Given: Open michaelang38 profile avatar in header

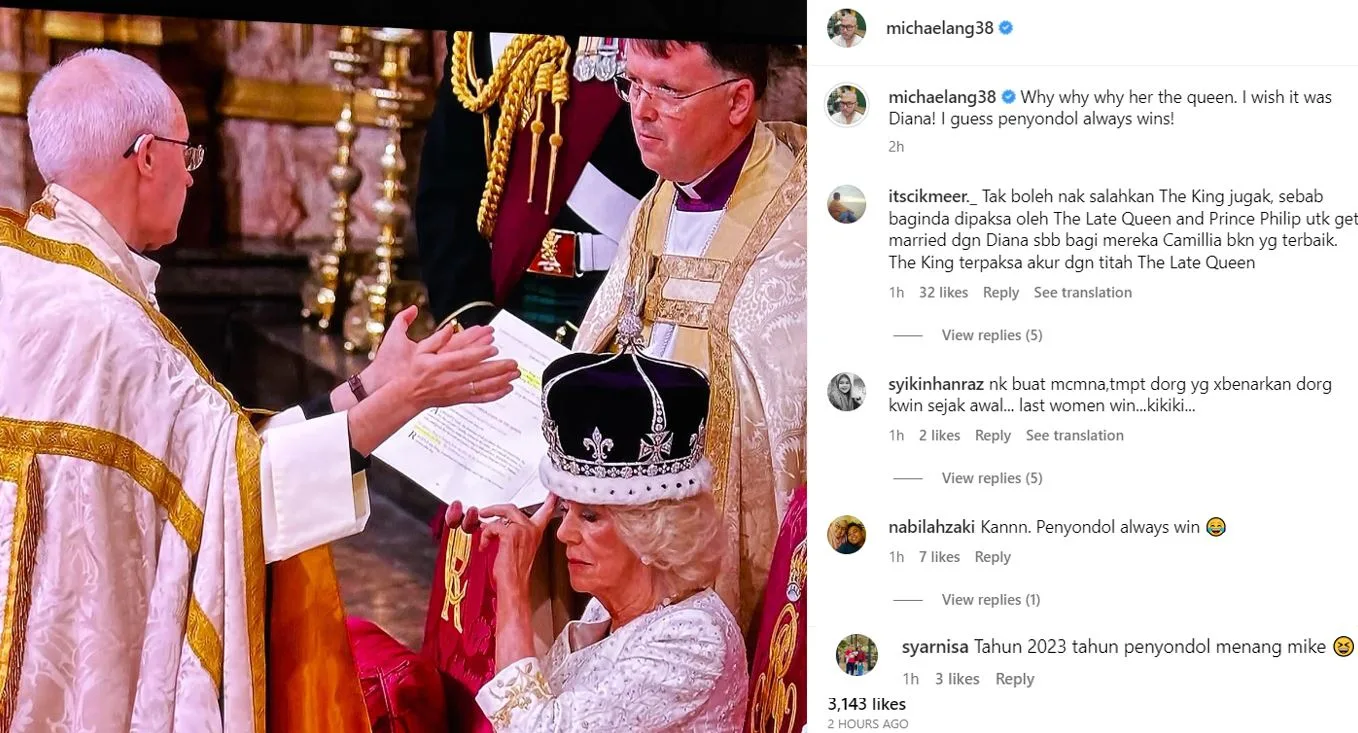Looking at the screenshot, I should (846, 28).
